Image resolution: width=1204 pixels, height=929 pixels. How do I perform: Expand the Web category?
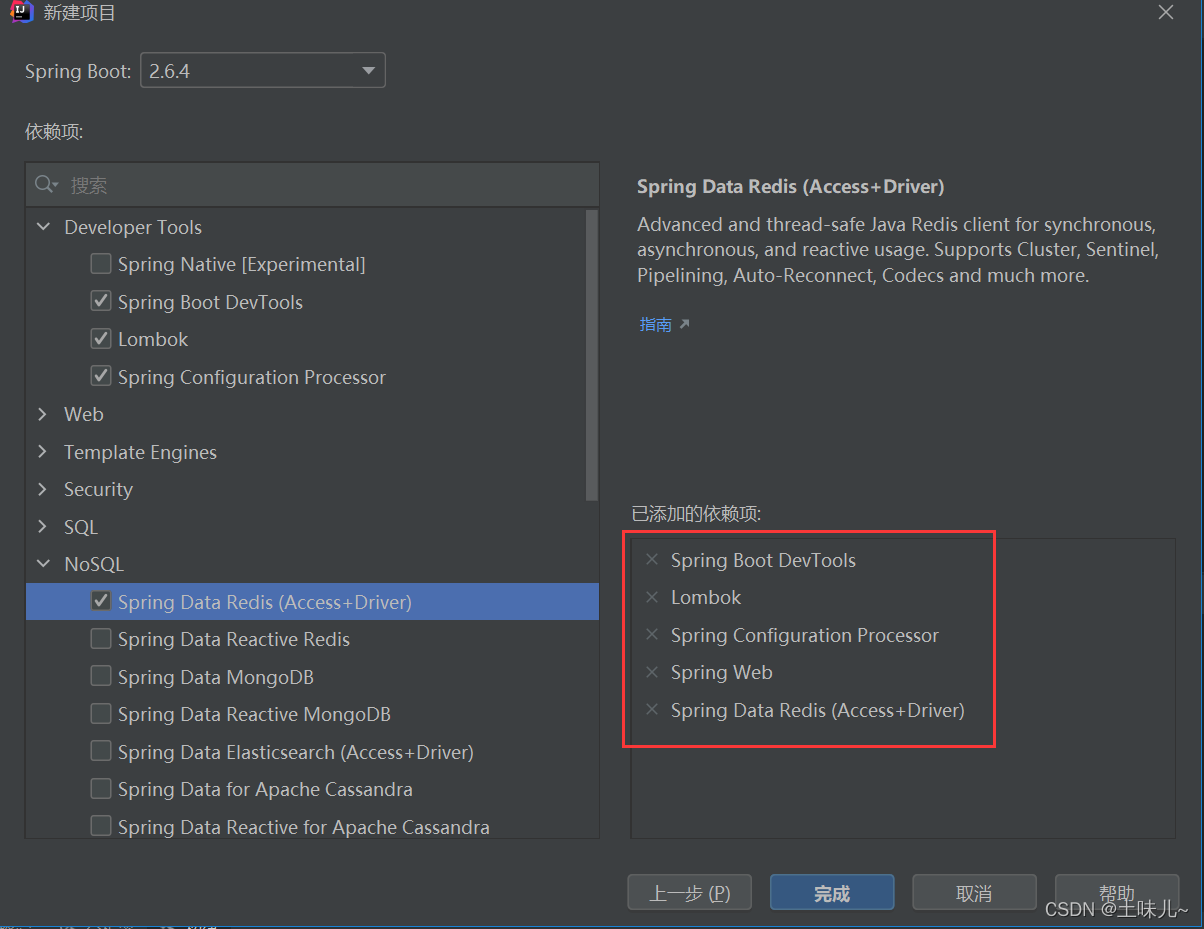coord(43,414)
